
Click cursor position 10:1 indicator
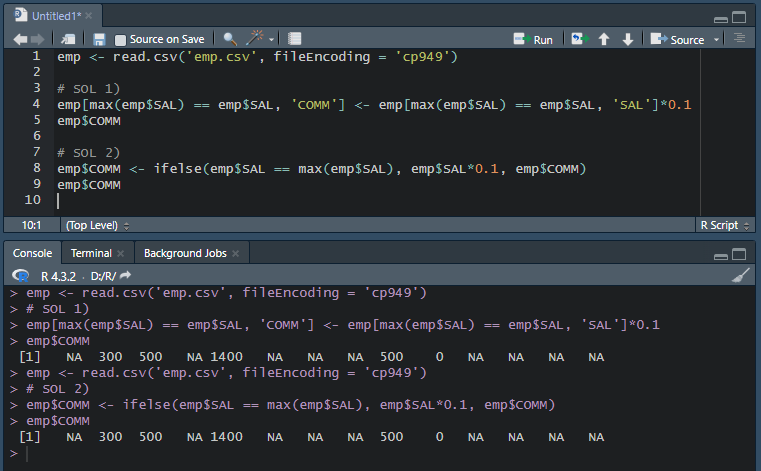31,225
